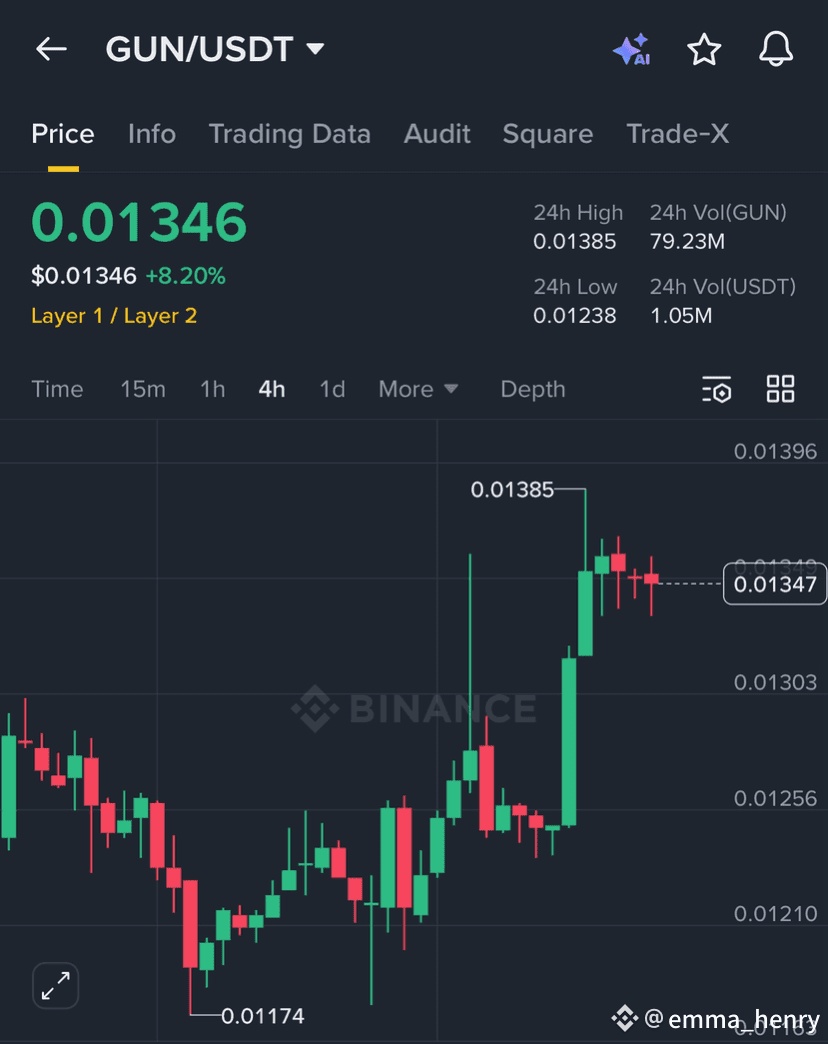828x1044 pixels.
Task: Open the AI assistant sparkle icon
Action: [632, 49]
